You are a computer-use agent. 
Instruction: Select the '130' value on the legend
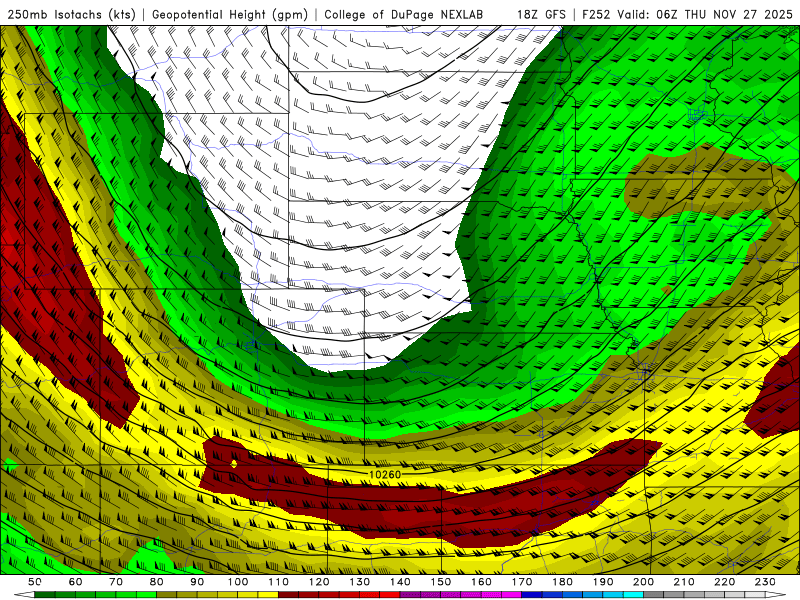point(360,582)
